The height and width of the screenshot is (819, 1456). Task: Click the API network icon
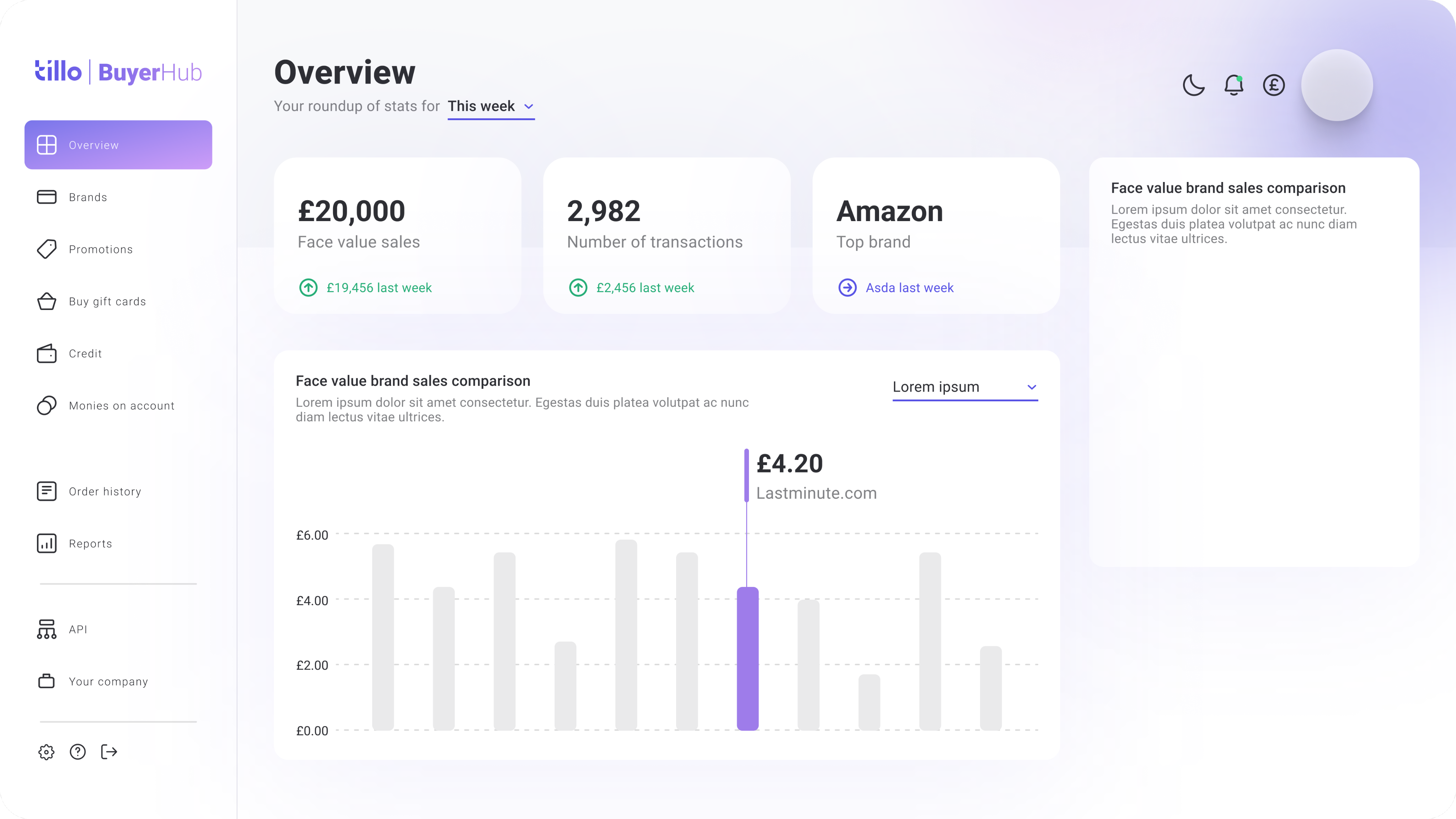(x=46, y=629)
